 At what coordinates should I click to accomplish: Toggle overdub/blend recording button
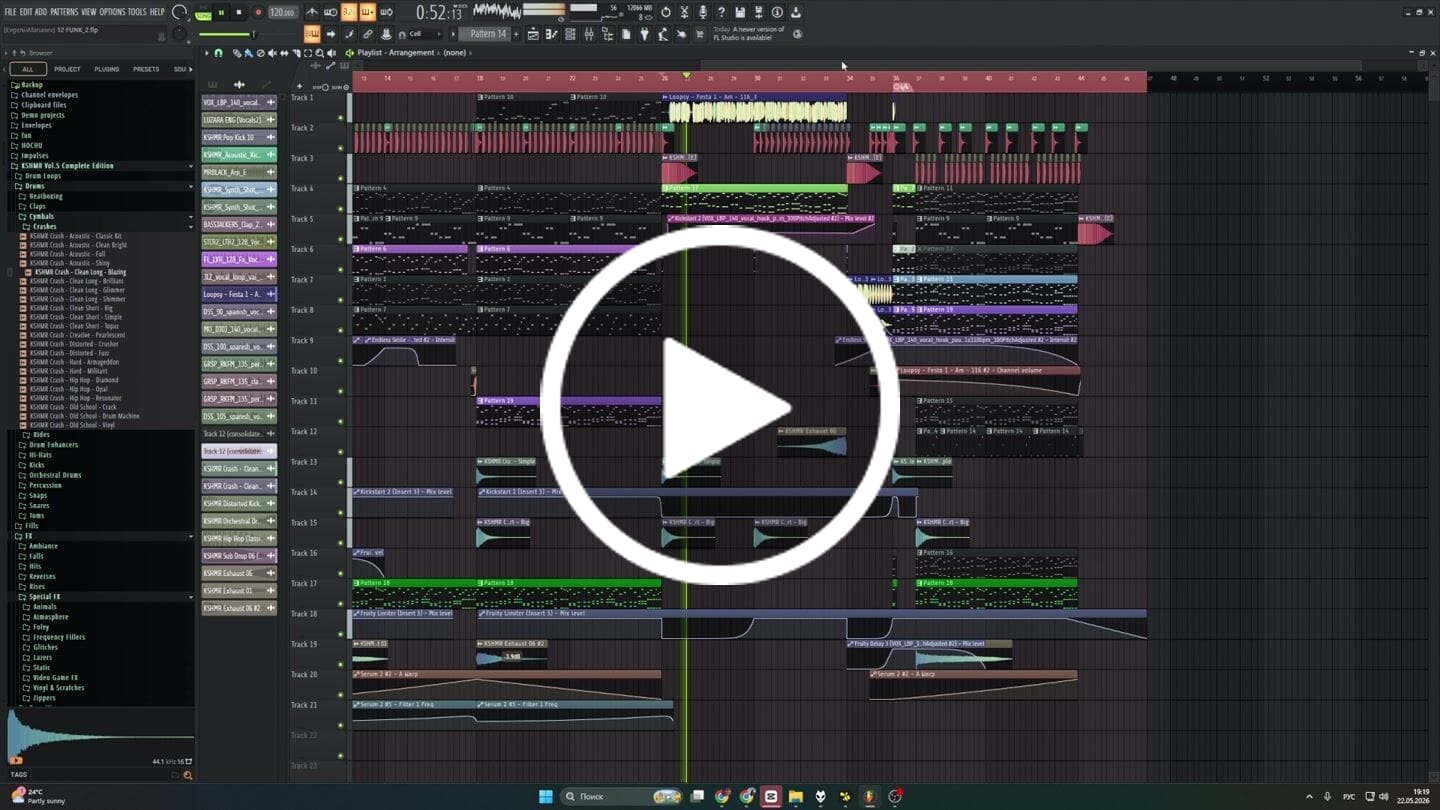pyautogui.click(x=368, y=12)
